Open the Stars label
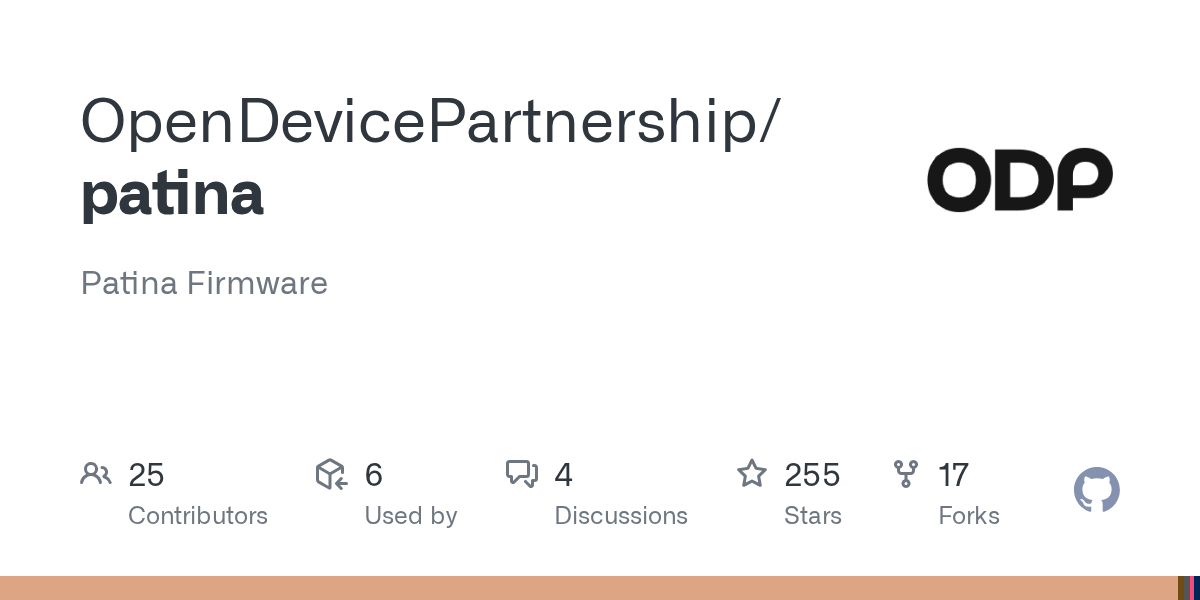Screen dimensions: 1200x600 coord(813,516)
